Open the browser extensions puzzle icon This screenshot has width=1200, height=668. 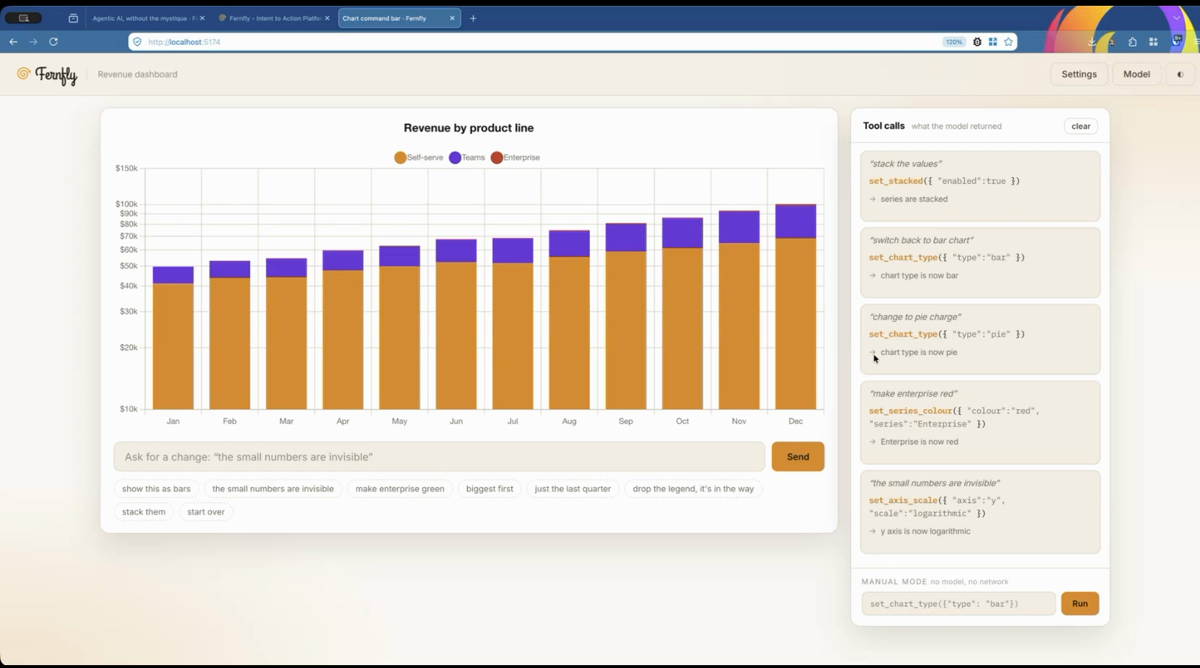pos(1132,42)
